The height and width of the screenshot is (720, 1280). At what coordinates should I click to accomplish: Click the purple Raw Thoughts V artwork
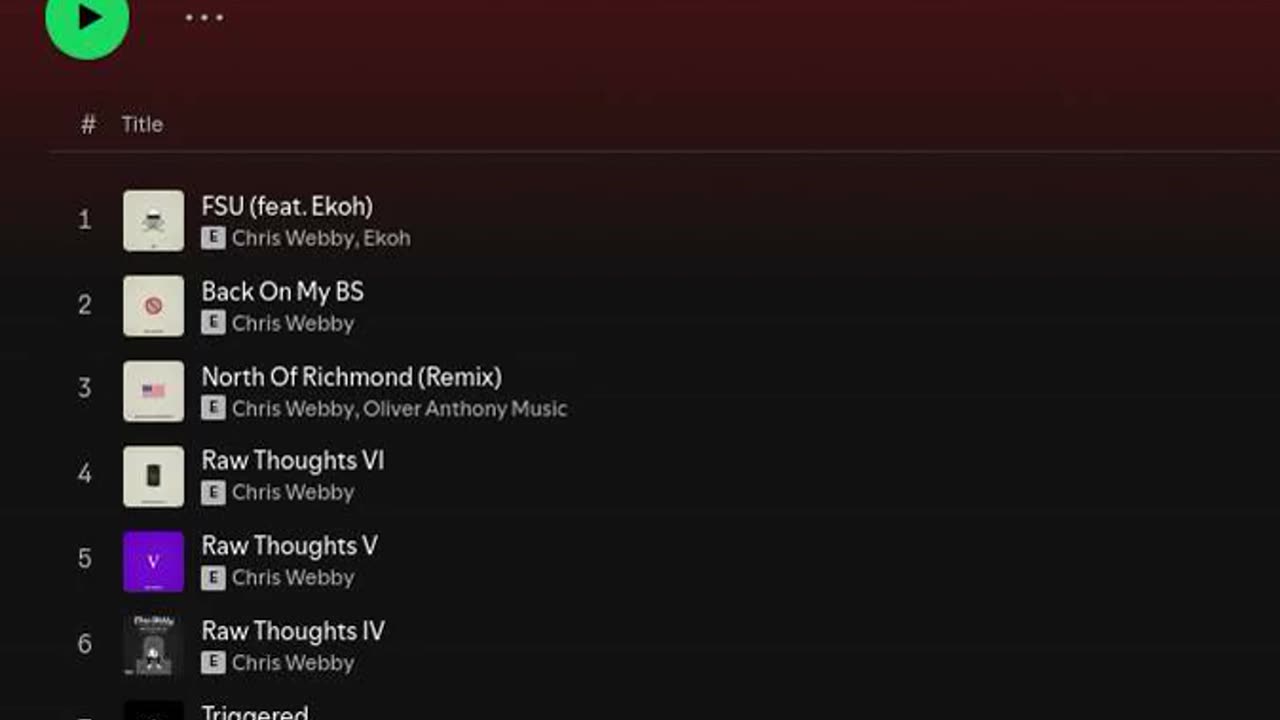pos(153,561)
